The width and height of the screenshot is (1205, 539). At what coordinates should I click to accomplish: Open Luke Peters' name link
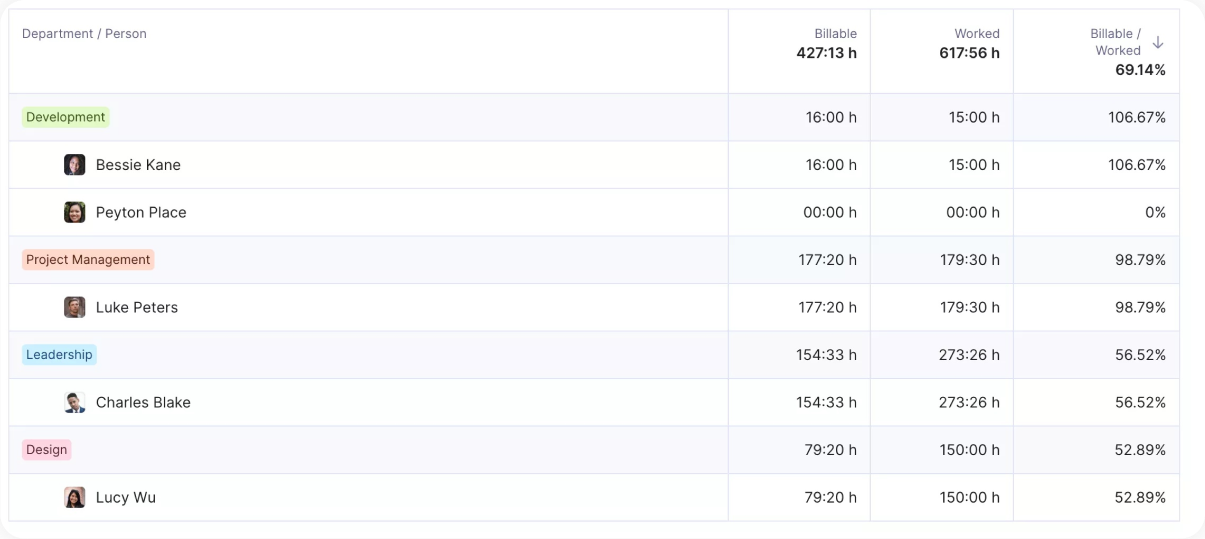137,307
